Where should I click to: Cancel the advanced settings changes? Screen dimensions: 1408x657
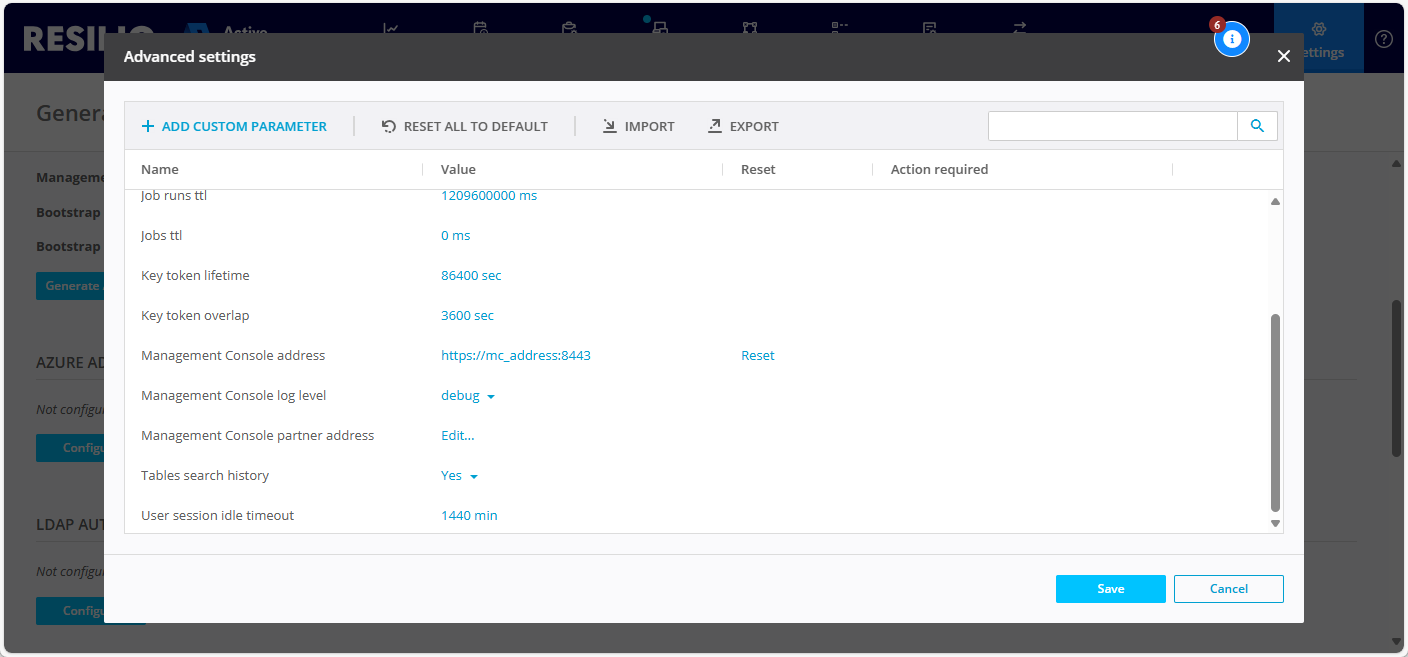(1228, 589)
